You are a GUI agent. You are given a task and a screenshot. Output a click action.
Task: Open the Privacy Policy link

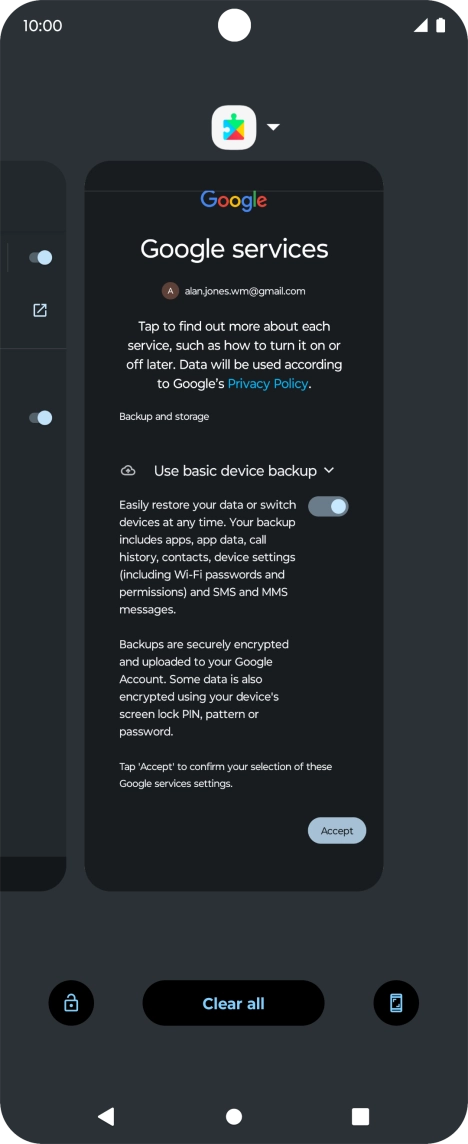[268, 384]
